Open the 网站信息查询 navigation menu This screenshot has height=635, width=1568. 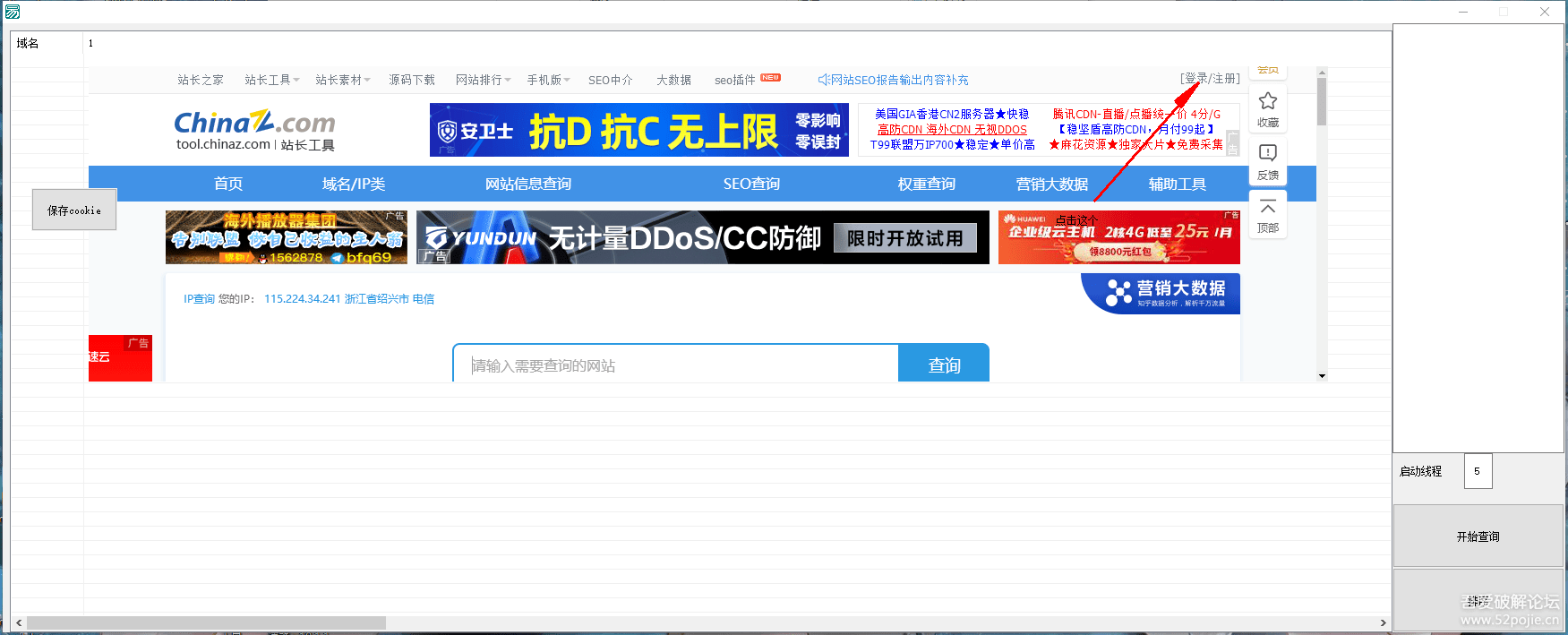(x=528, y=184)
